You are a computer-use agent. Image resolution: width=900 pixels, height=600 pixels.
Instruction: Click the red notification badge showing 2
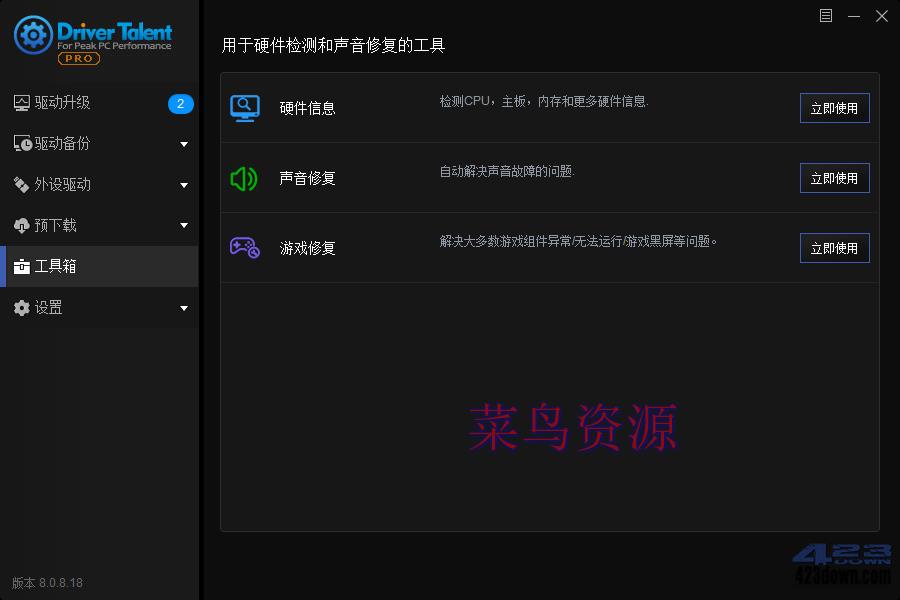[180, 103]
